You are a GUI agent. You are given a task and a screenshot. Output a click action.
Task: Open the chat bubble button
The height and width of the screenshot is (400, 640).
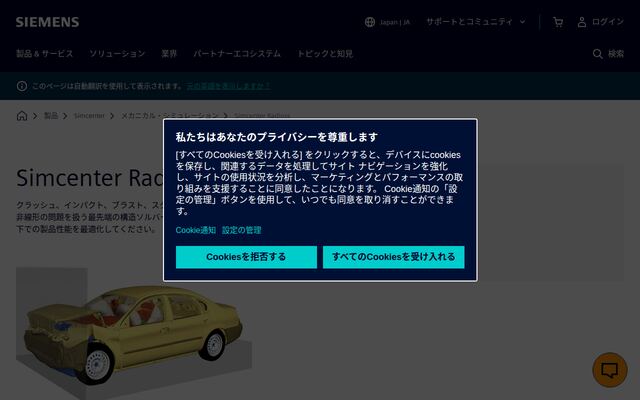[x=610, y=370]
